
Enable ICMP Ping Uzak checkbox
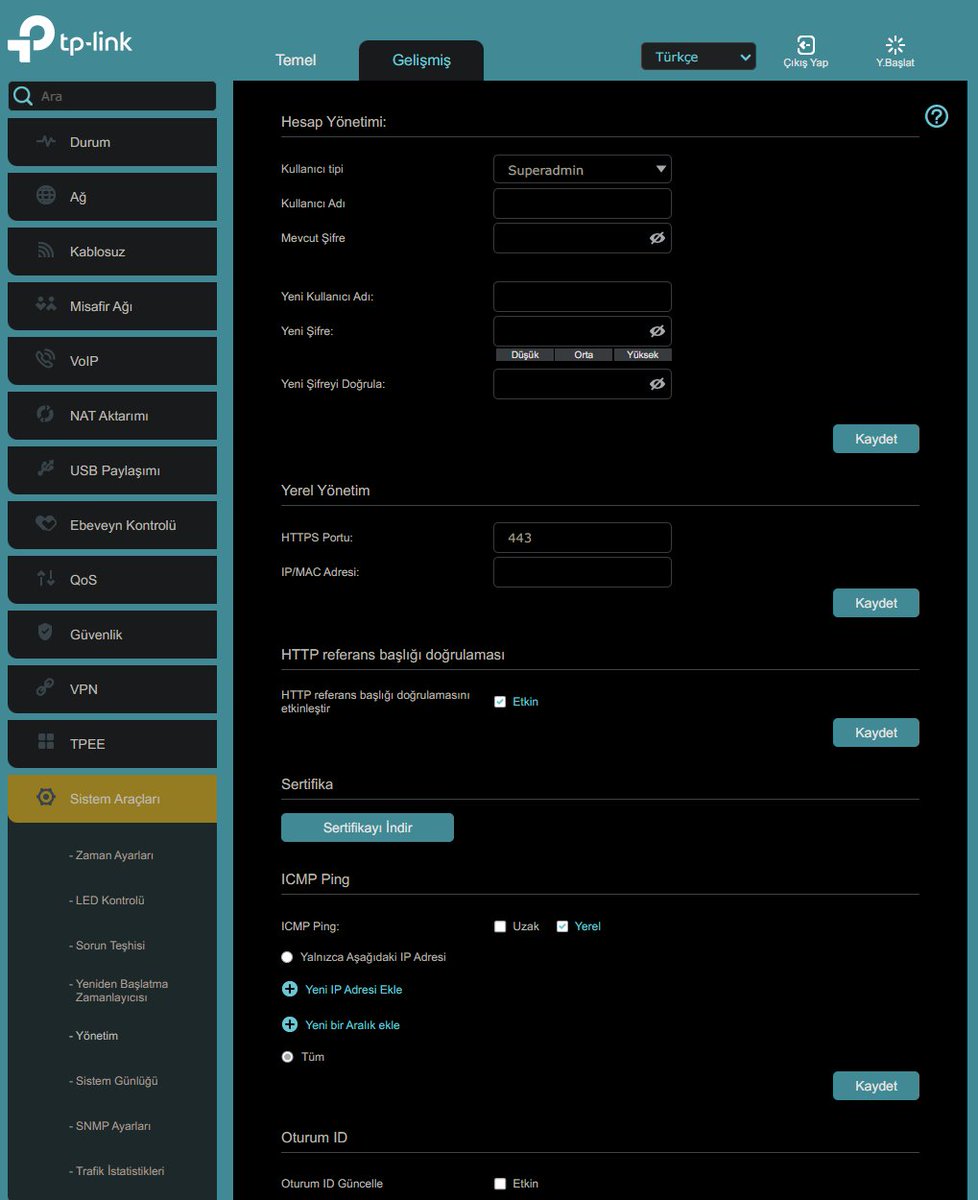click(500, 926)
